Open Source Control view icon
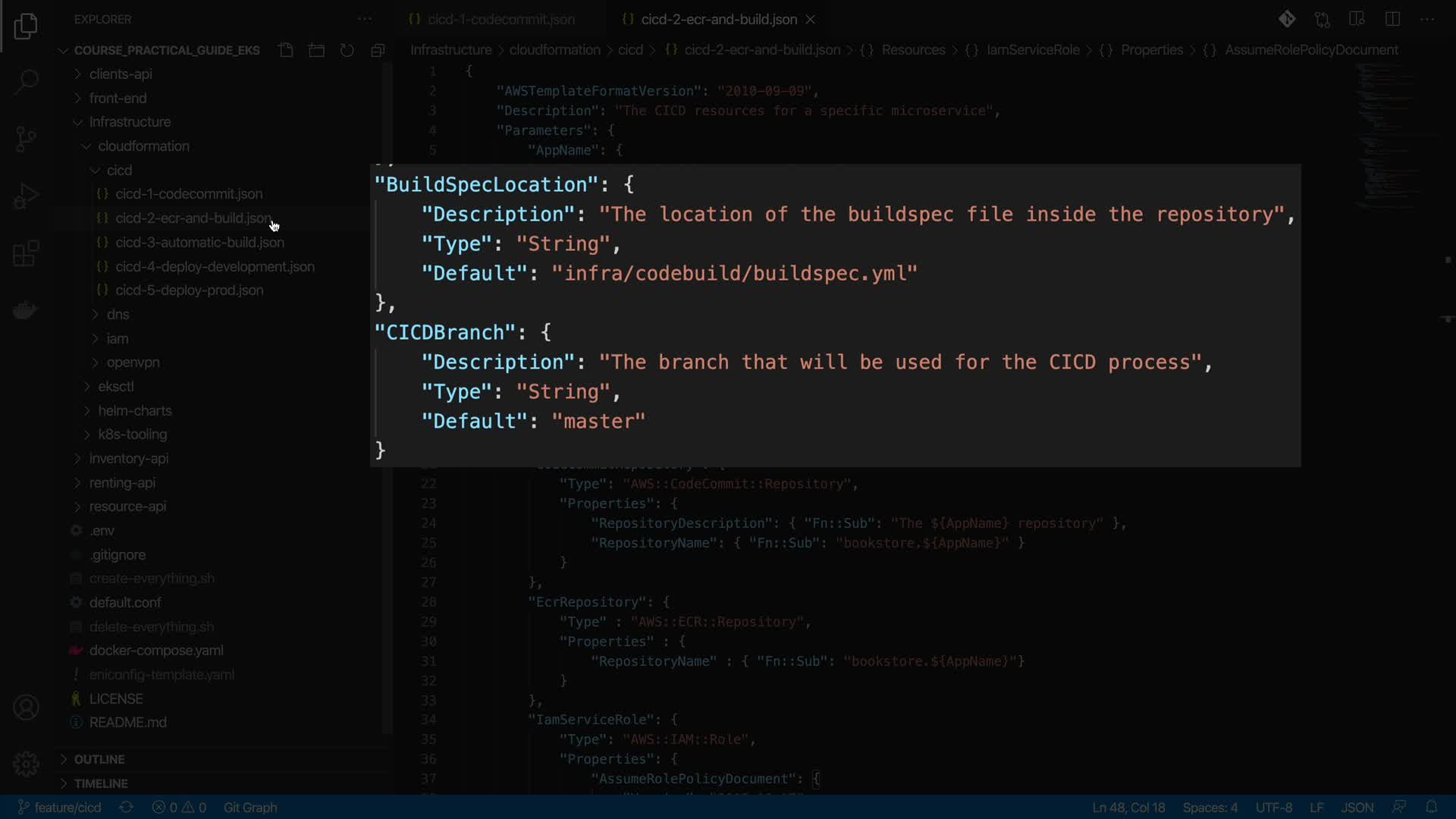 (26, 139)
